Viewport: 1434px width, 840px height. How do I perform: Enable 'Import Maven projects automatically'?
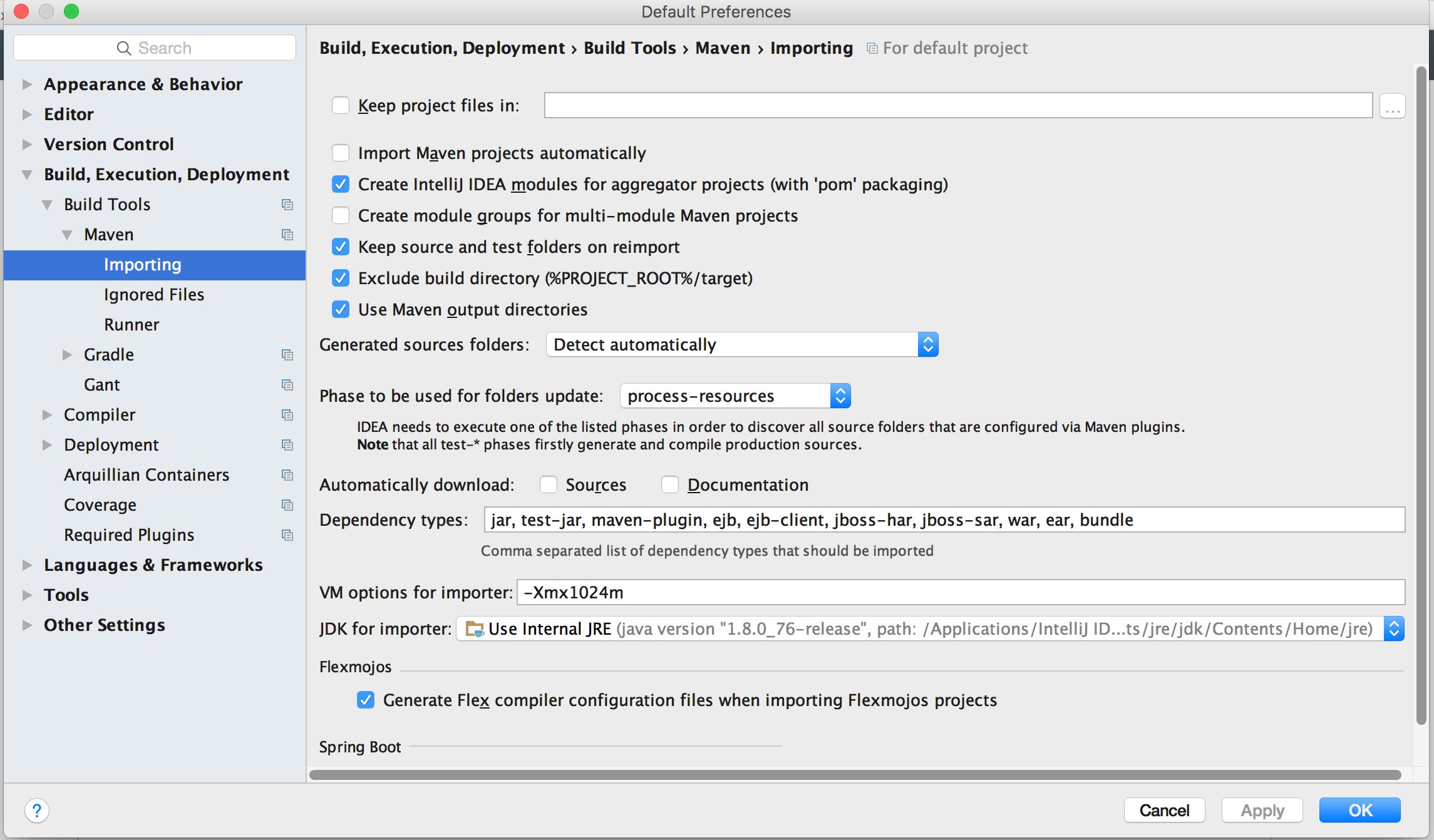[x=341, y=153]
